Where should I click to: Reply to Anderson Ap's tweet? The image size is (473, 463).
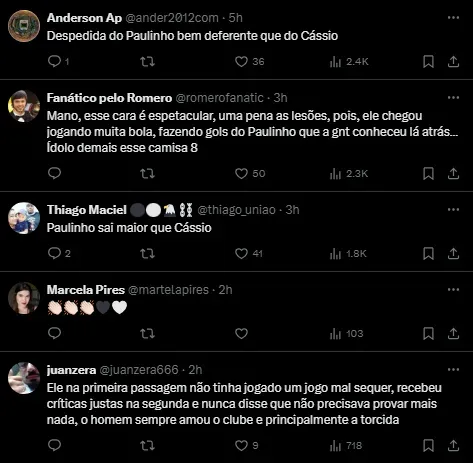[54, 61]
